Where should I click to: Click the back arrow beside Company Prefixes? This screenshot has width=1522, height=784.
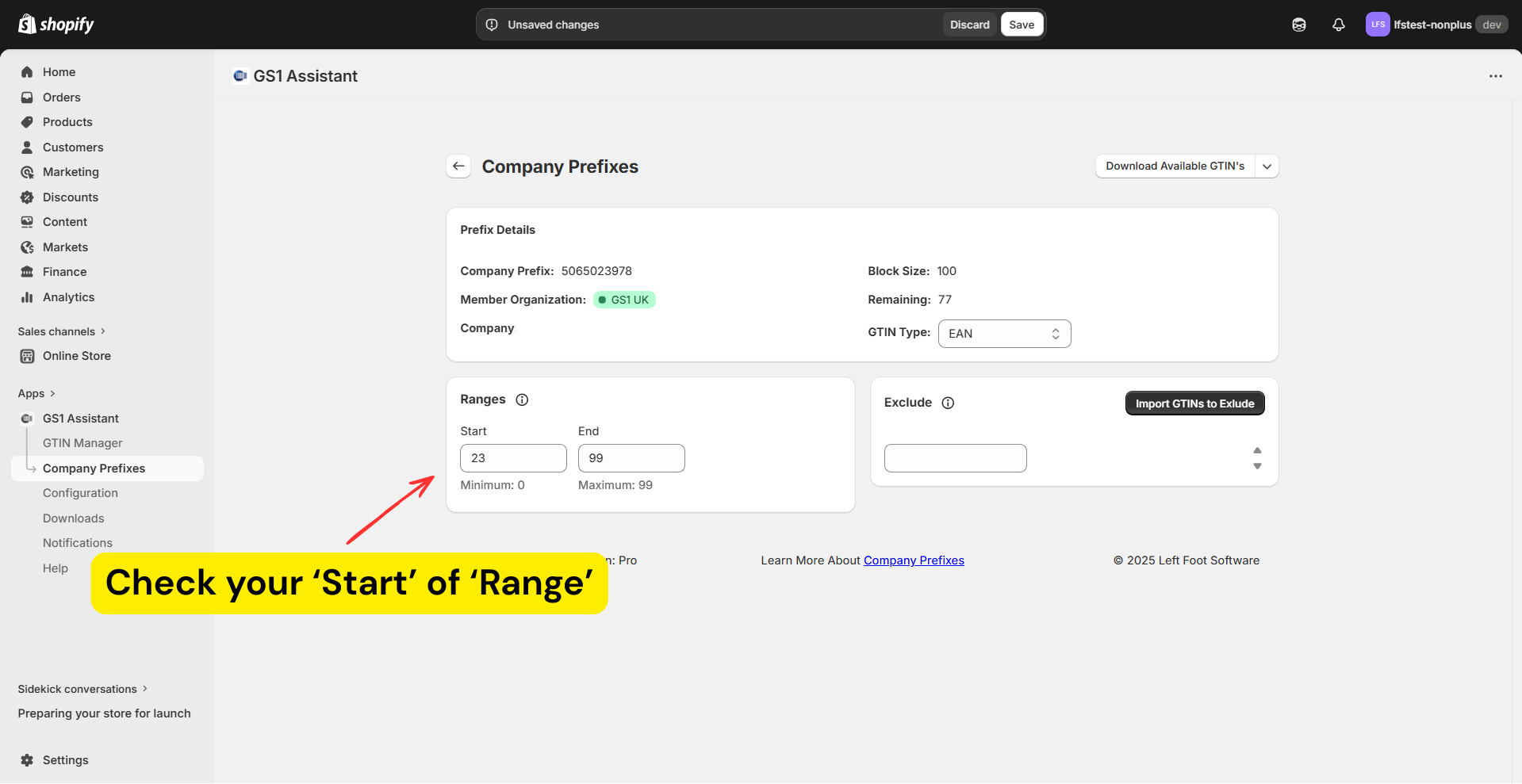458,166
